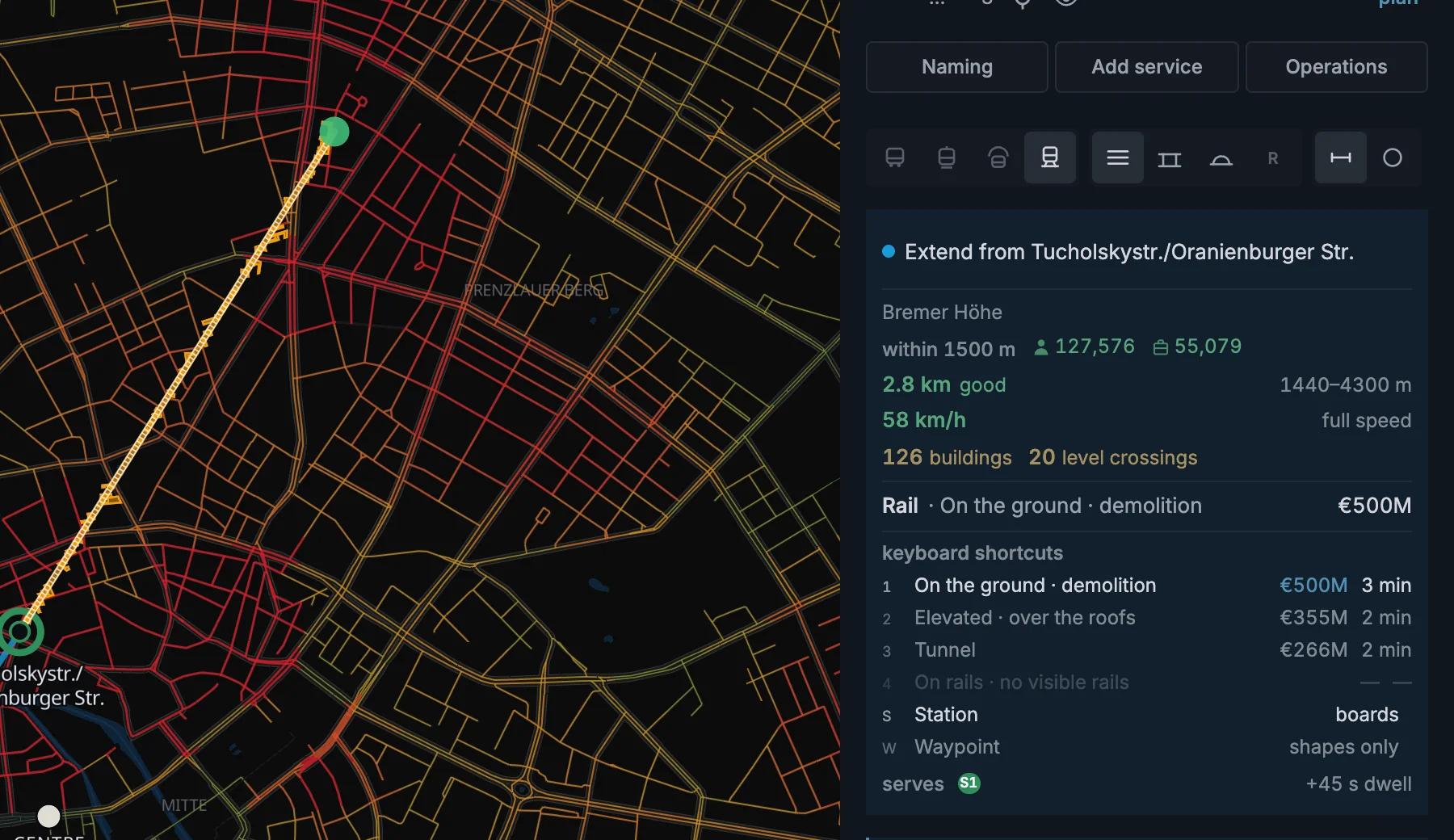Choose the elevated viaduct build icon
The height and width of the screenshot is (840, 1454).
click(x=1169, y=157)
